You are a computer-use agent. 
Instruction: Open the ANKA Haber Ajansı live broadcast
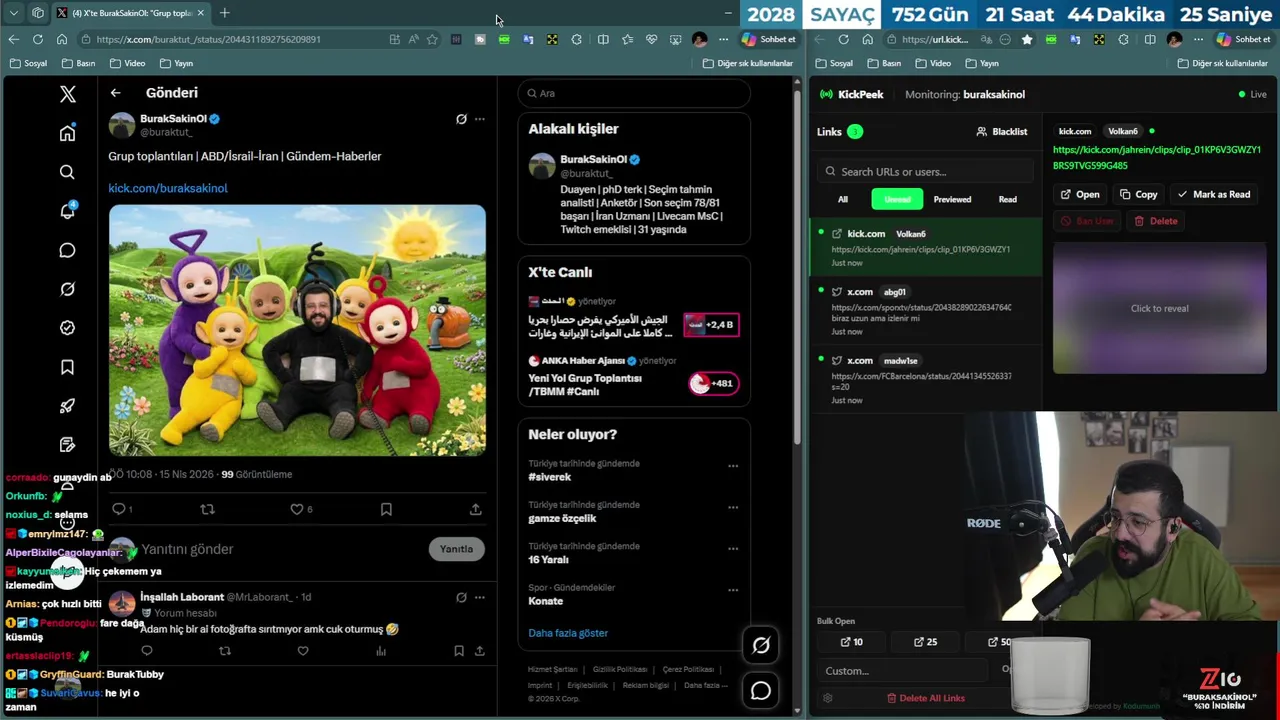point(634,376)
